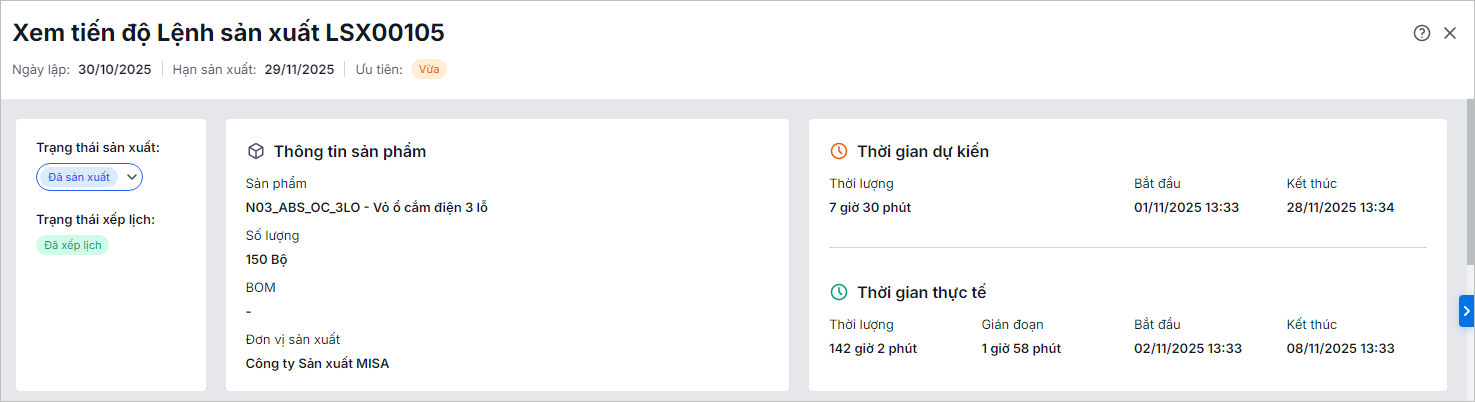Screen dimensions: 1475x402
Task: Click the Đã xếp lịch status badge
Action: pyautogui.click(x=72, y=245)
